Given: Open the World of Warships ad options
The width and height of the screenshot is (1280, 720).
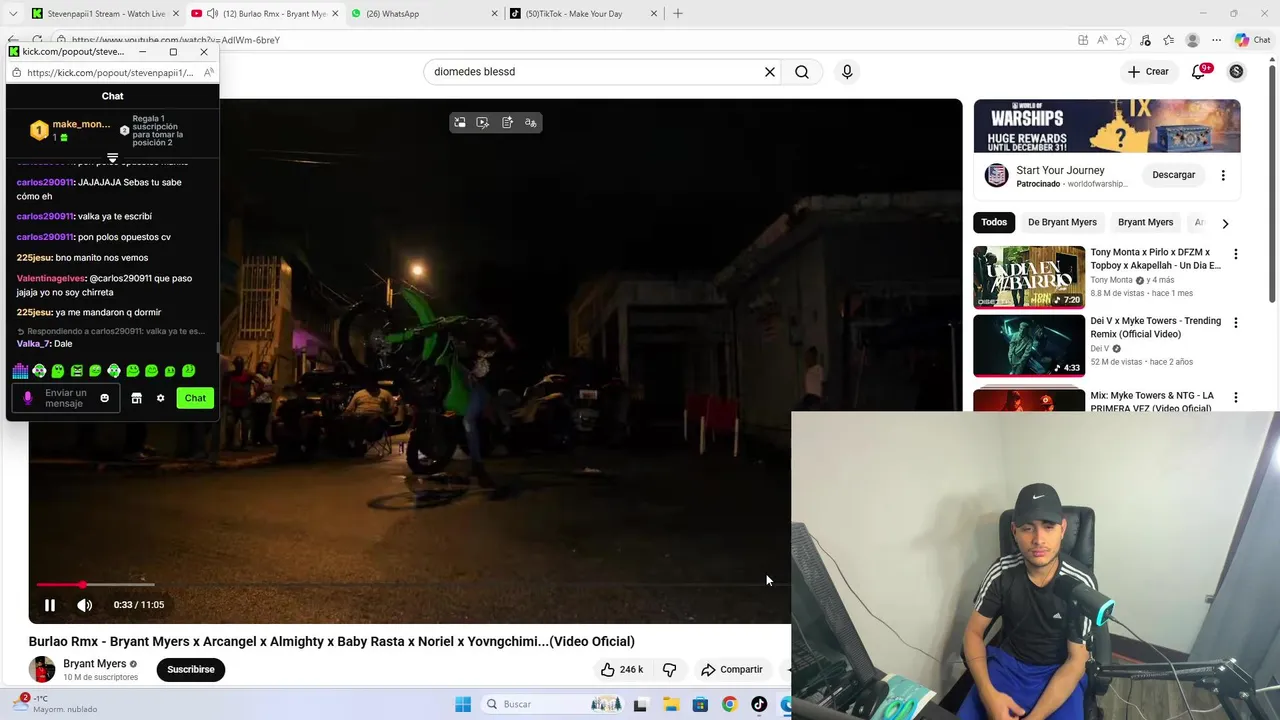Looking at the screenshot, I should tap(1223, 175).
